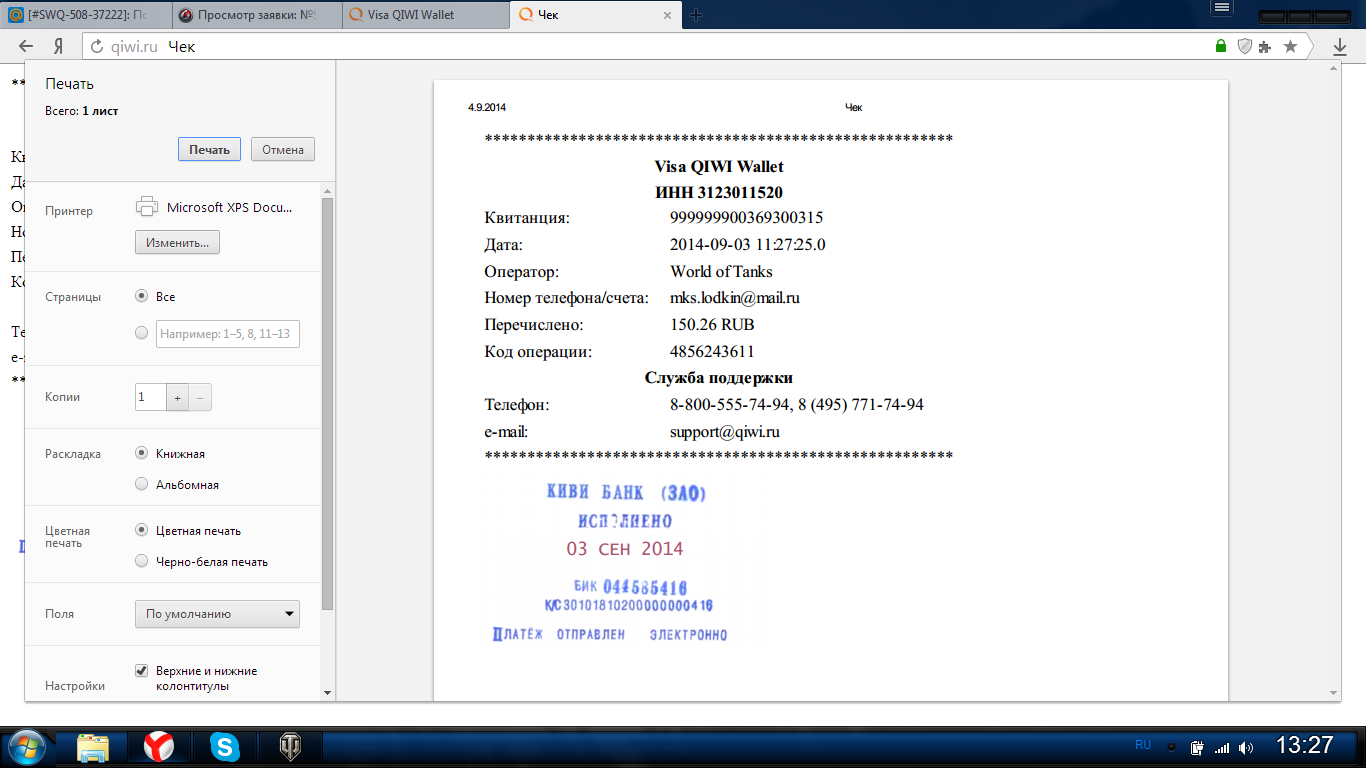The height and width of the screenshot is (768, 1366).
Task: Decrease copies with the minus button
Action: click(200, 397)
